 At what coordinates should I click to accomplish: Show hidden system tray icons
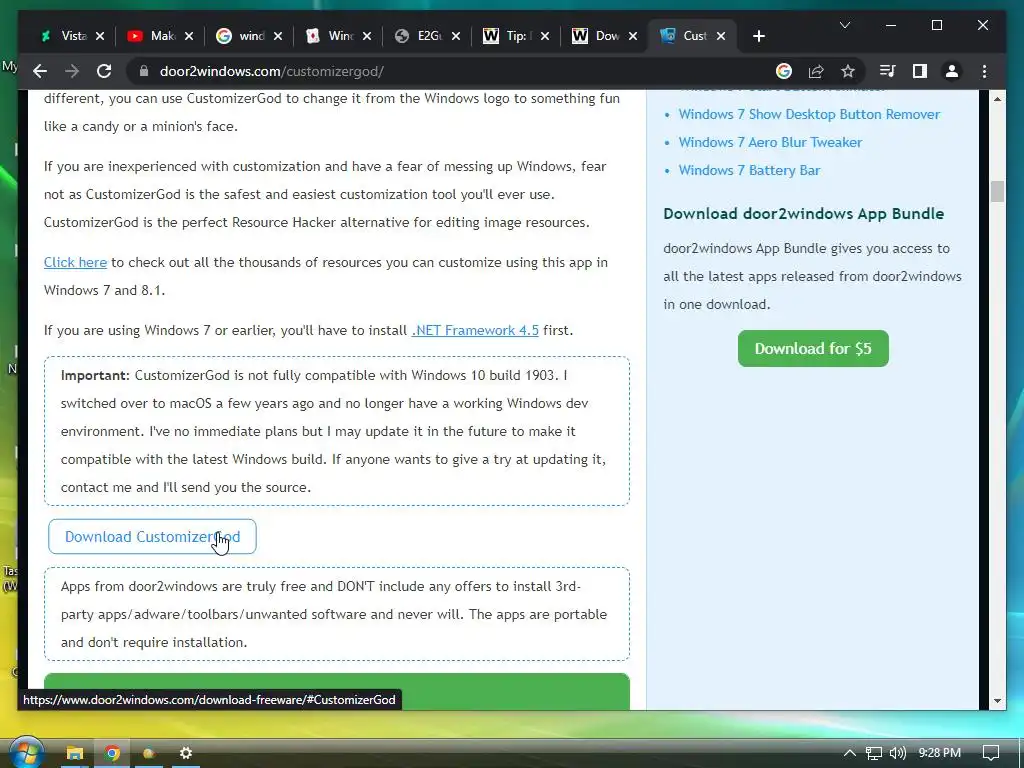pyautogui.click(x=849, y=753)
